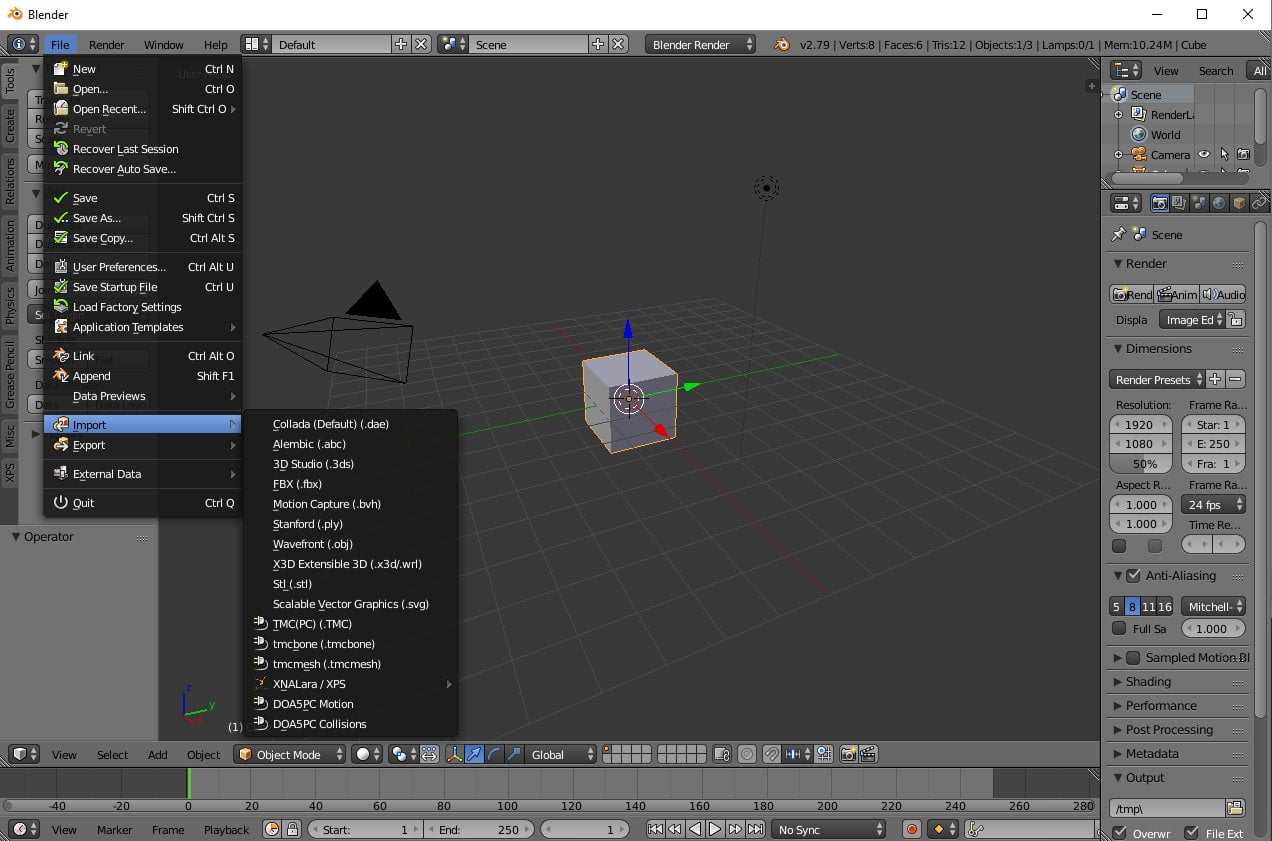The width and height of the screenshot is (1272, 841).
Task: Remove render preset with minus button
Action: [1236, 380]
